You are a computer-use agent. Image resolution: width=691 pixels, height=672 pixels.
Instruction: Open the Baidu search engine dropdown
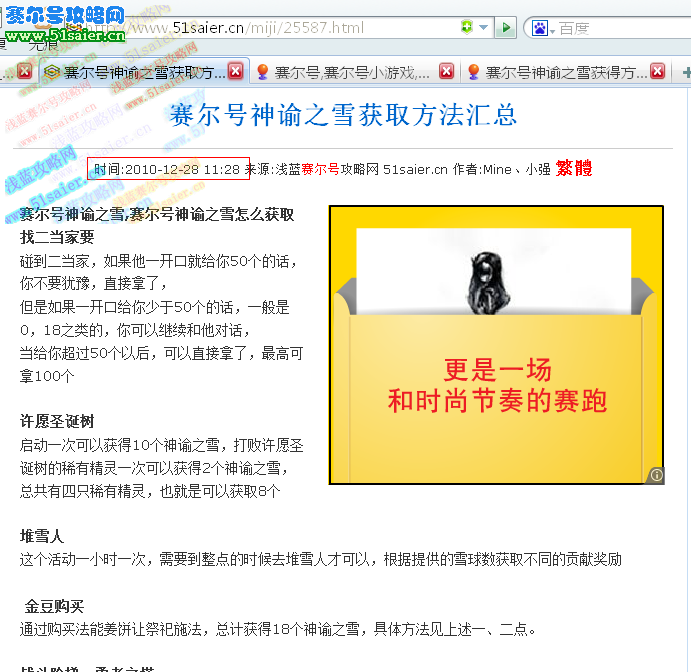[552, 31]
